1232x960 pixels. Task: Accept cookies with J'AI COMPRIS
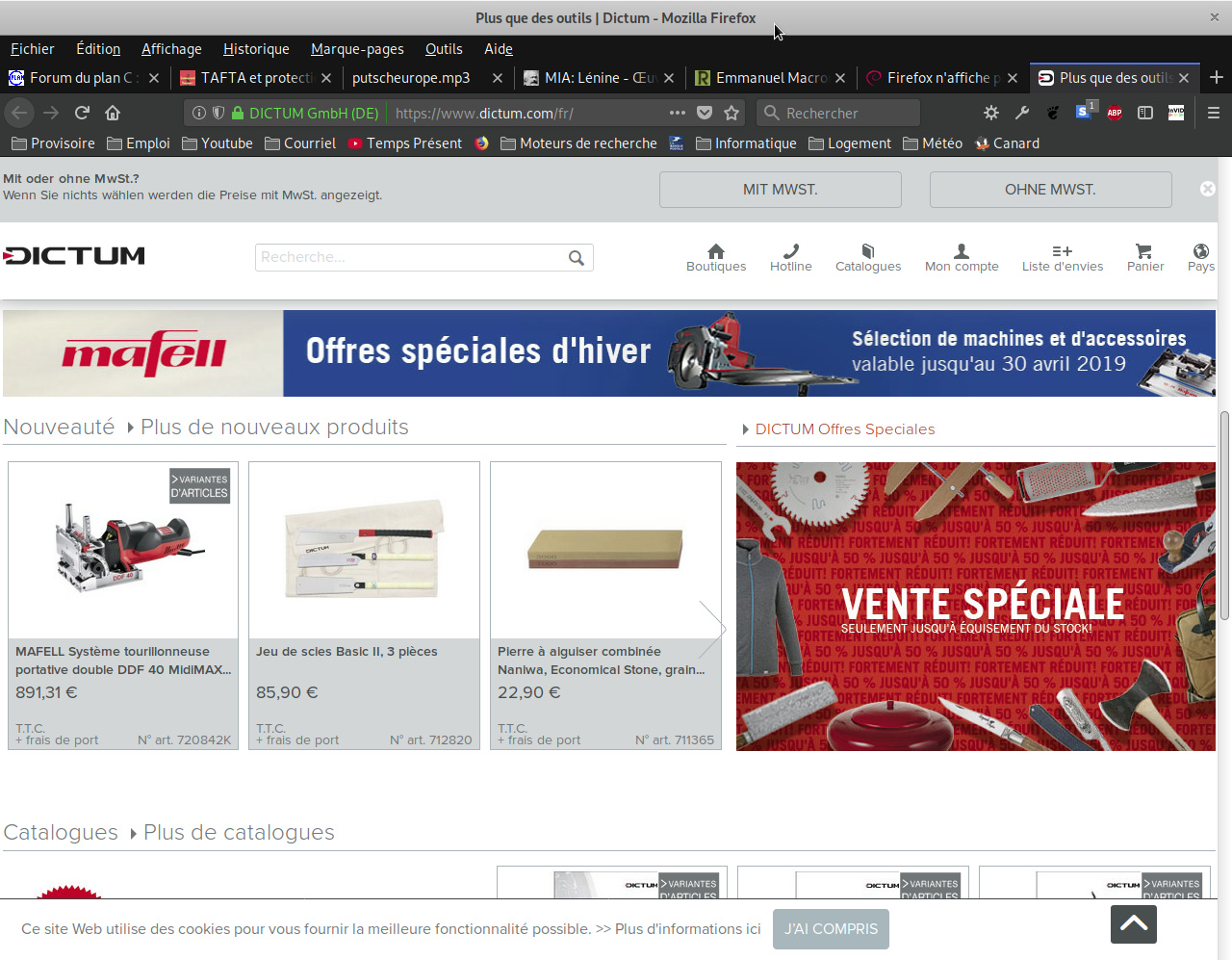click(831, 929)
